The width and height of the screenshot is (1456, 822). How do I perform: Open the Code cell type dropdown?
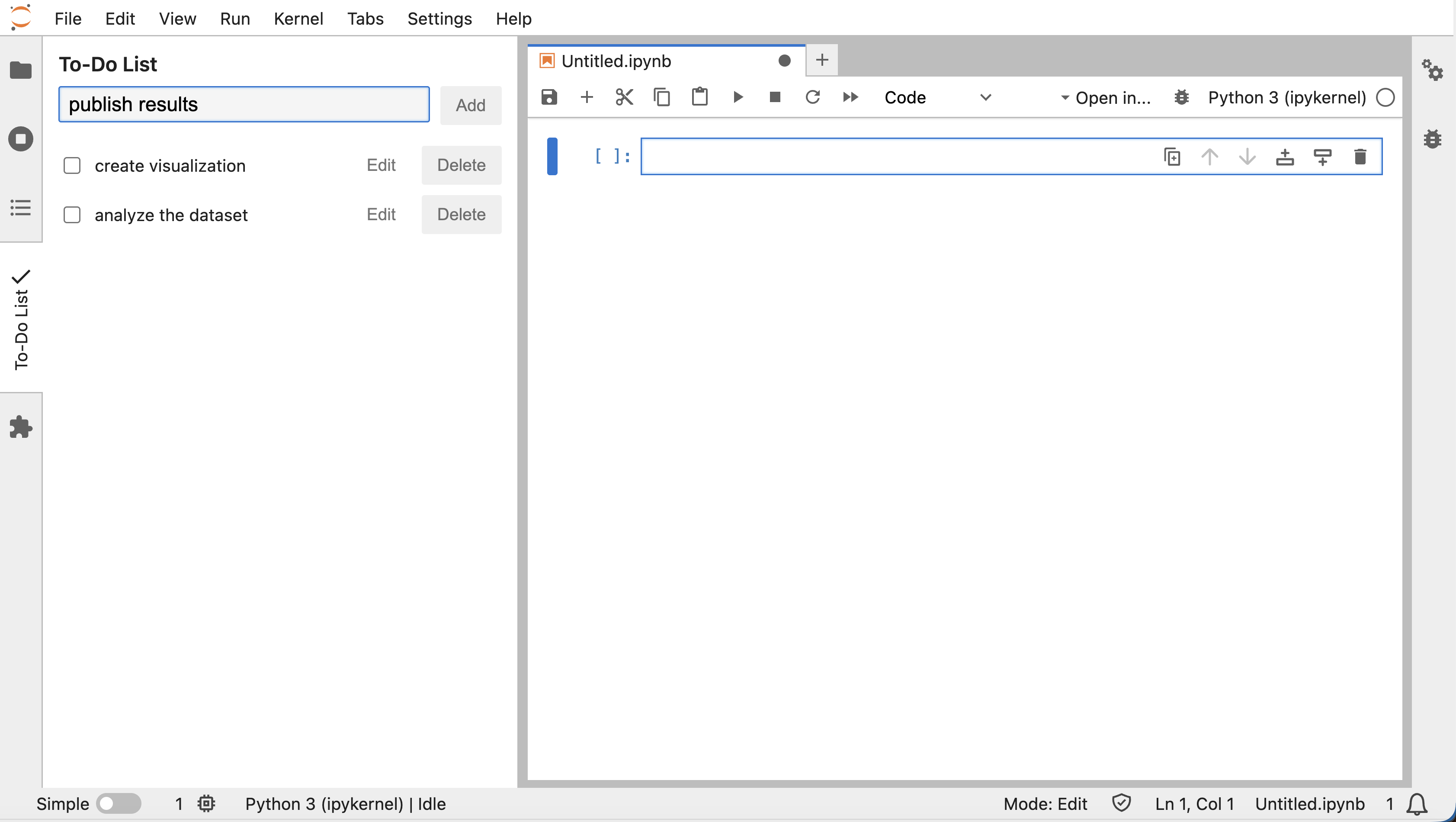click(x=938, y=97)
